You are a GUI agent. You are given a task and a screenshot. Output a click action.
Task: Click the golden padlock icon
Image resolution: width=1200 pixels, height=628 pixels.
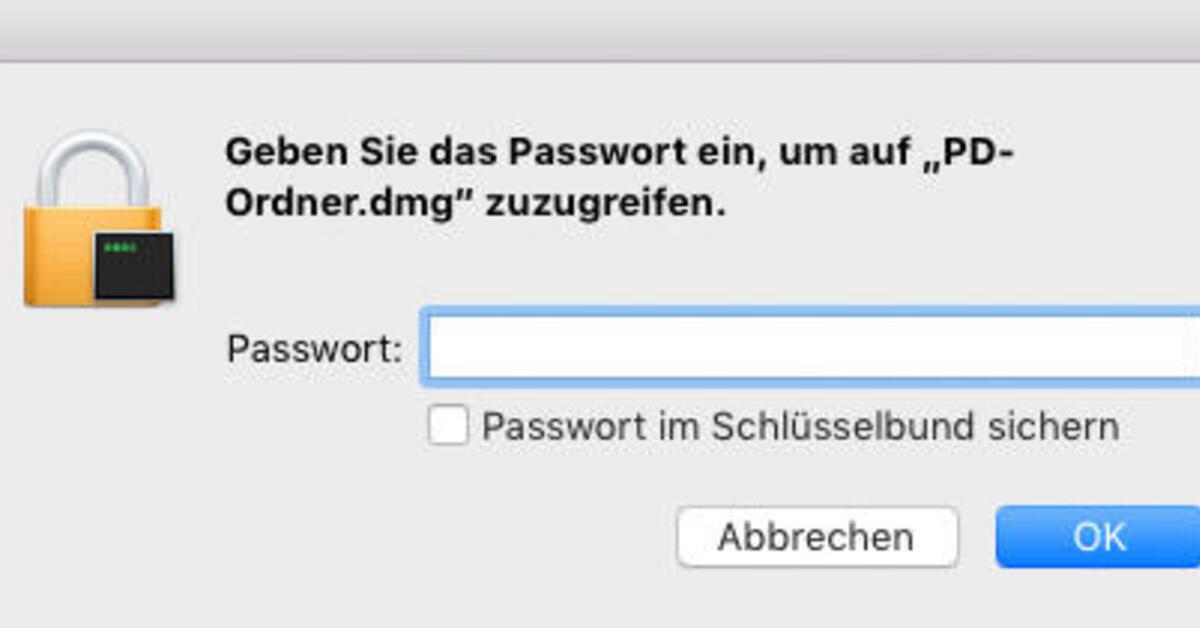[96, 225]
